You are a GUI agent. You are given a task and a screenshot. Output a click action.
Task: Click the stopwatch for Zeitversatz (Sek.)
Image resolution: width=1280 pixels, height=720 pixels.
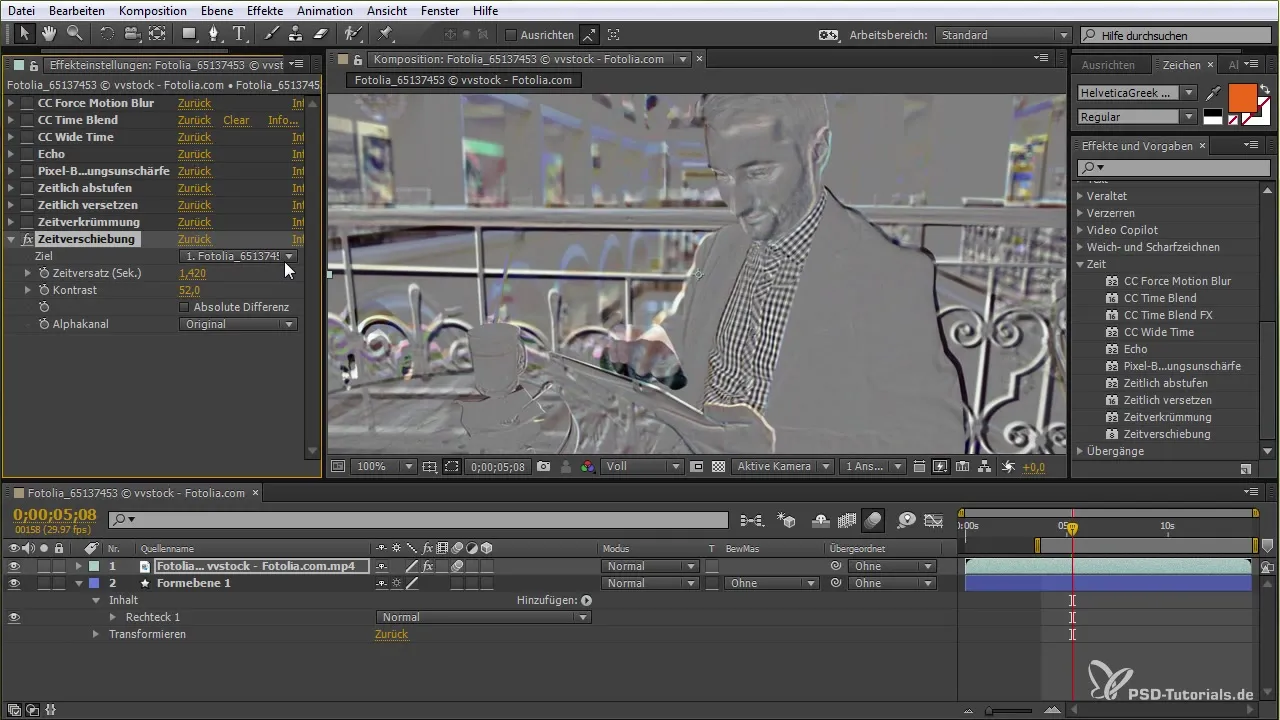pyautogui.click(x=43, y=273)
